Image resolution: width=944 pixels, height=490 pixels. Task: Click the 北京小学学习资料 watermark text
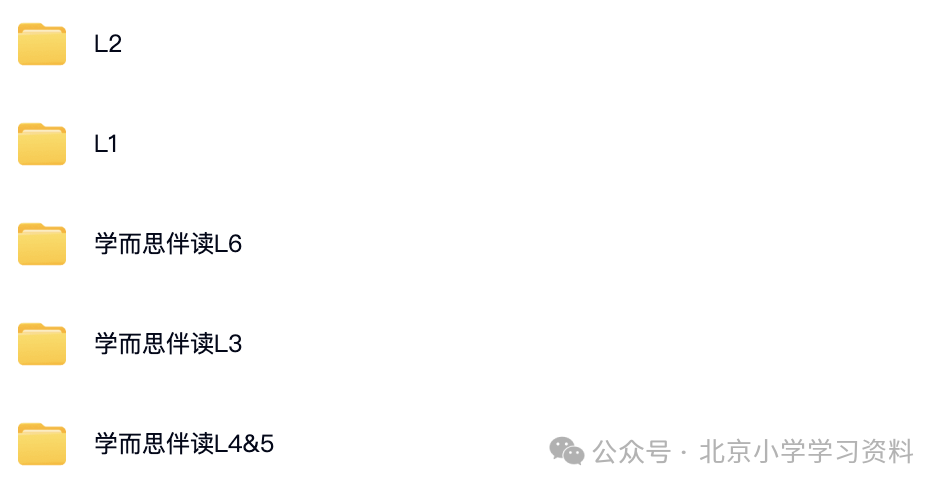806,451
